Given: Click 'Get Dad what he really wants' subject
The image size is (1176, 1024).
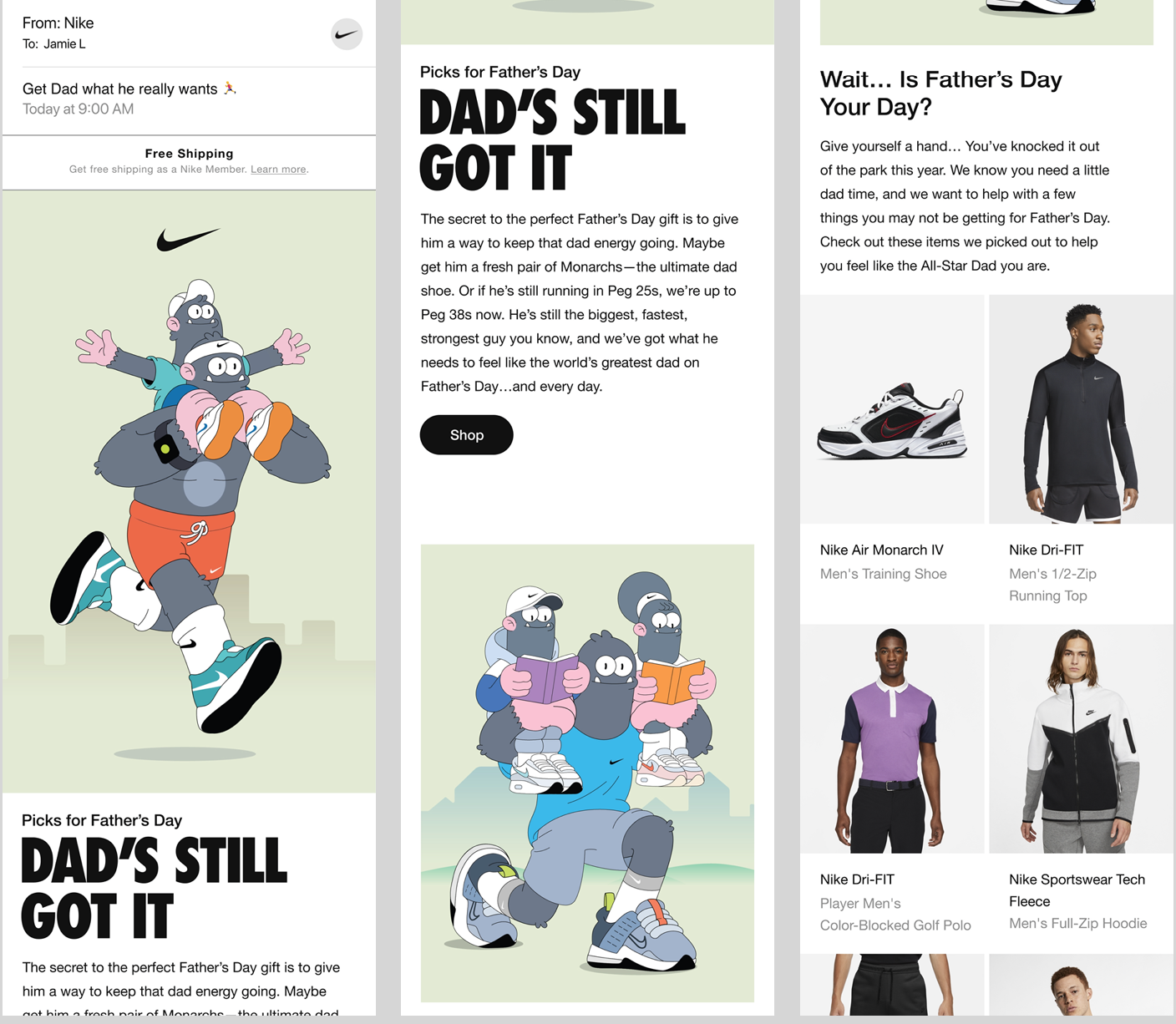Looking at the screenshot, I should point(119,89).
